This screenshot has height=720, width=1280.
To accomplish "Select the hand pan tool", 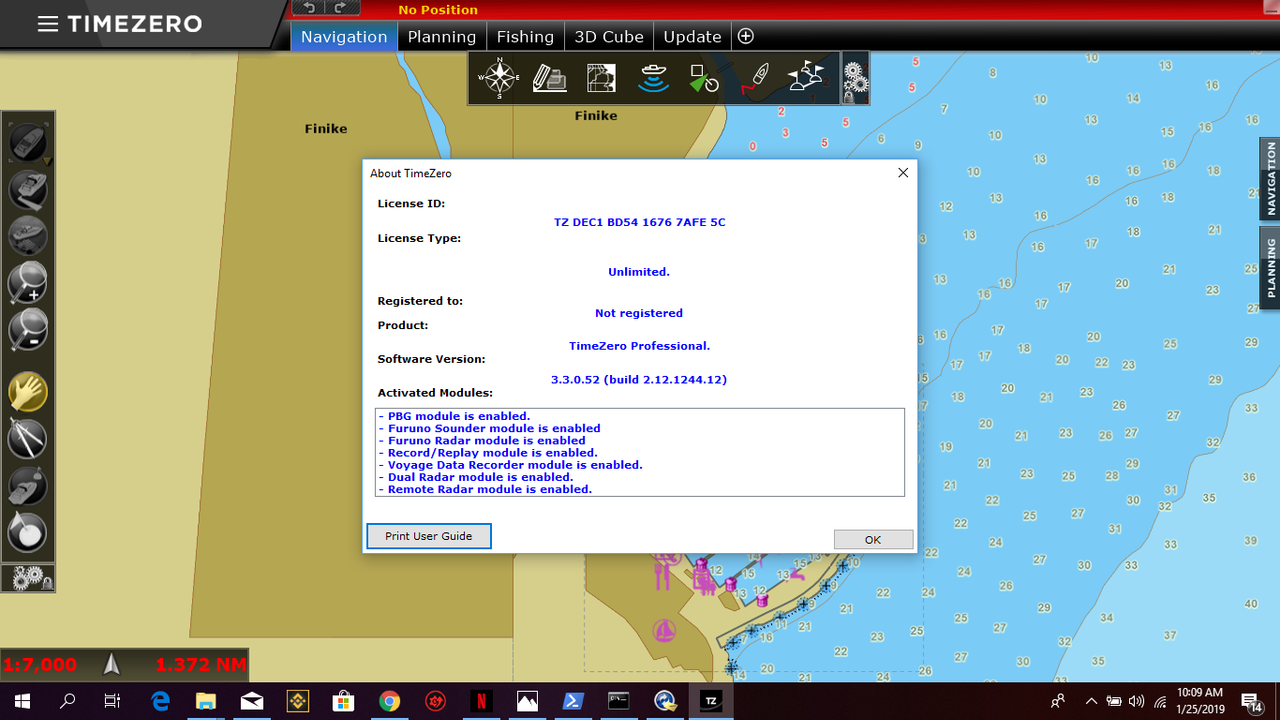I will click(28, 392).
